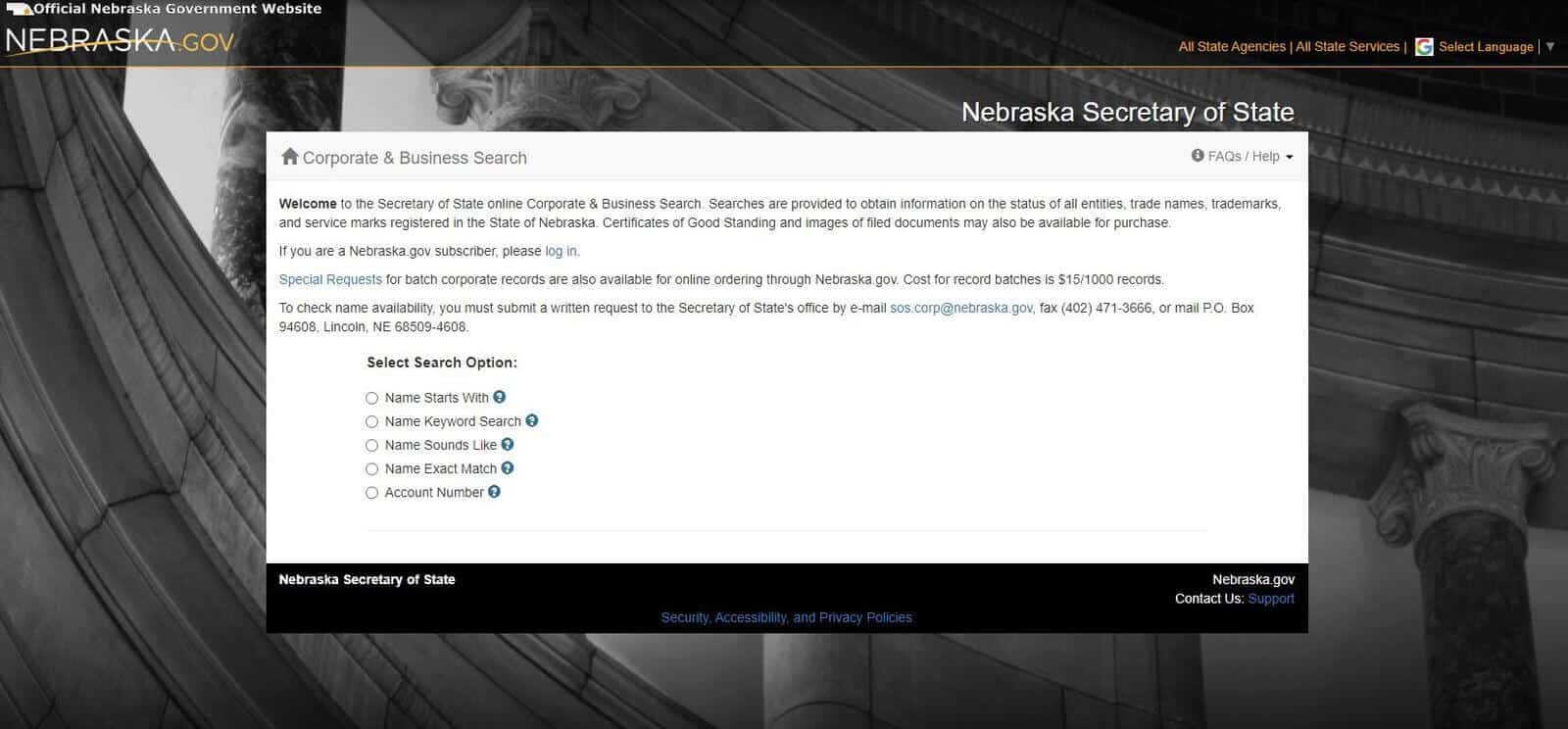Viewport: 1568px width, 729px height.
Task: Click the Corporate & Business Search heading
Action: (415, 158)
